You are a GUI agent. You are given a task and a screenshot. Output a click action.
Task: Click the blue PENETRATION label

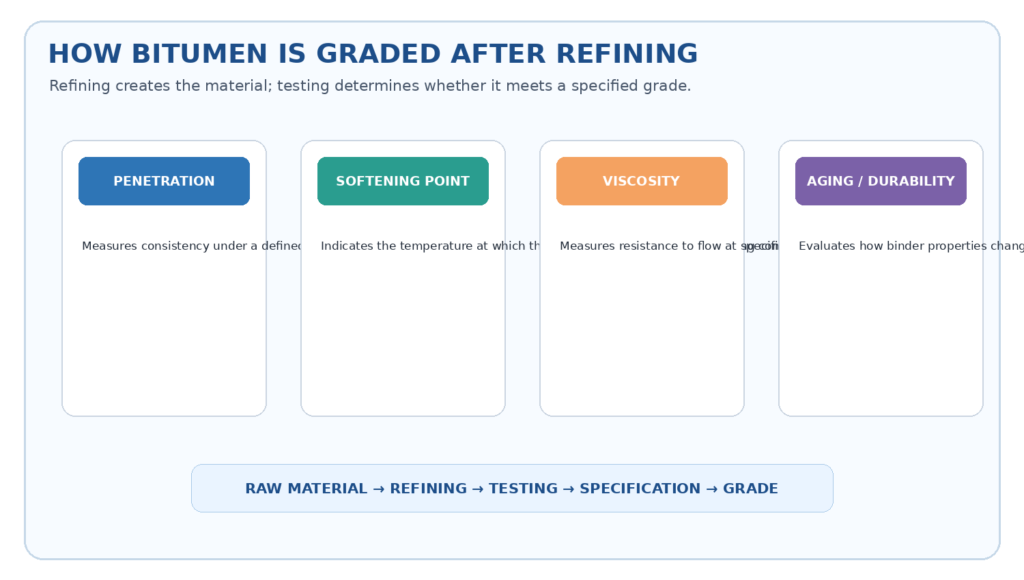pyautogui.click(x=164, y=181)
